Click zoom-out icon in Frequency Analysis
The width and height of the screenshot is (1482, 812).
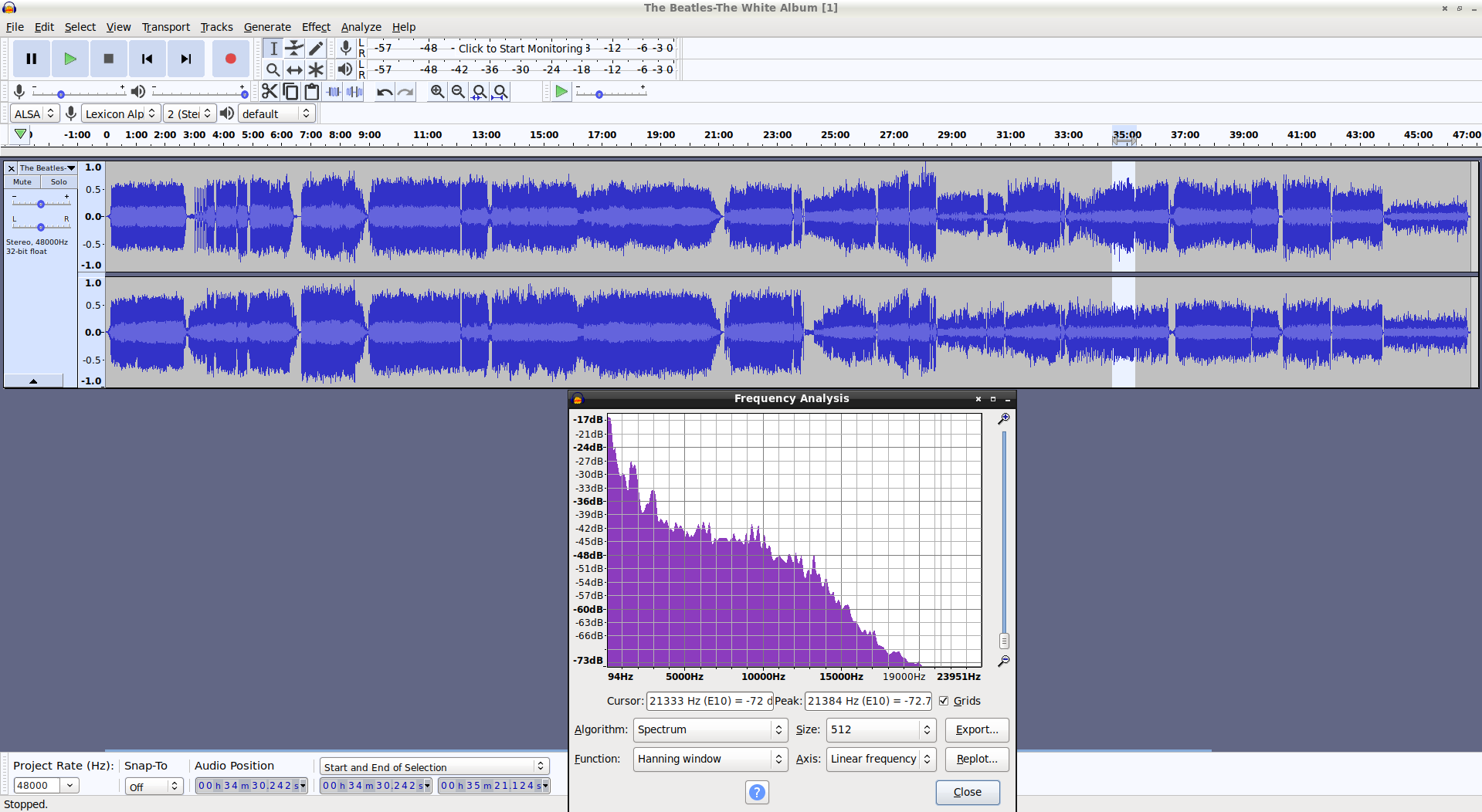coord(1003,661)
